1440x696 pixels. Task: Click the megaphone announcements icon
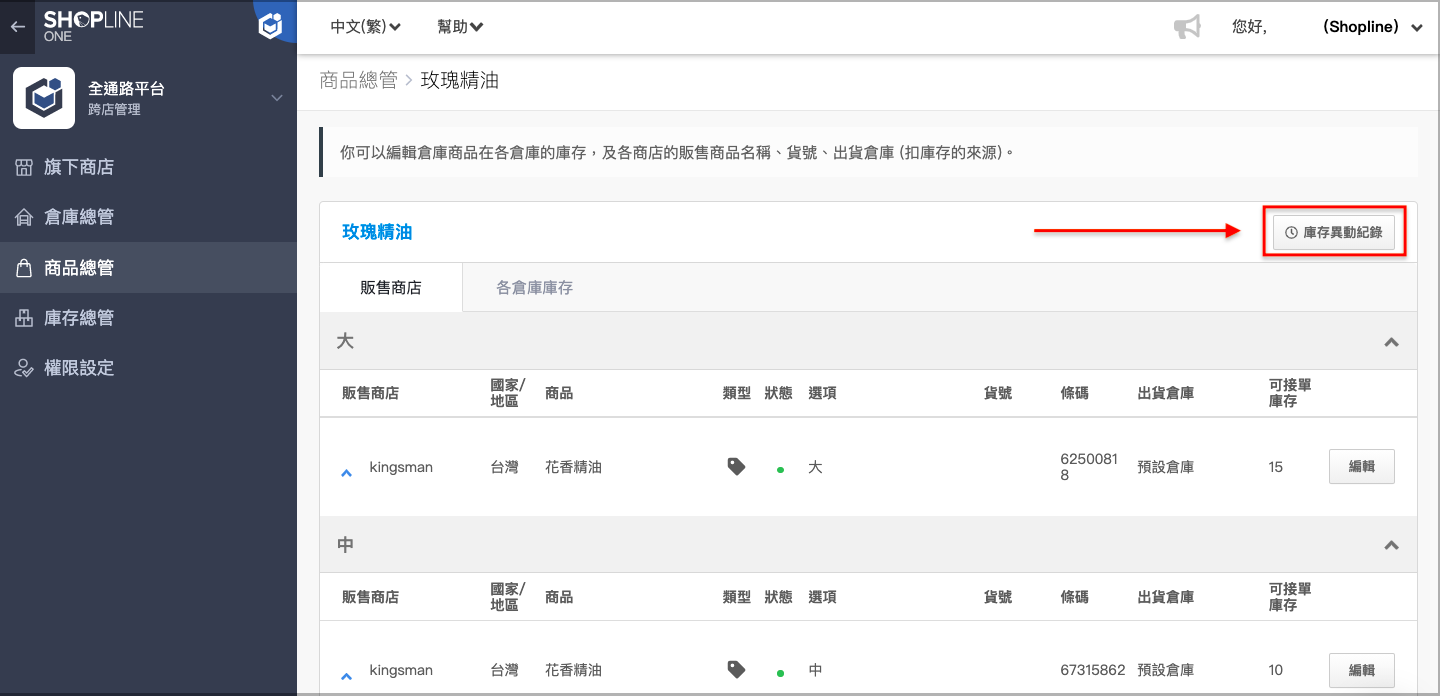(x=1187, y=27)
